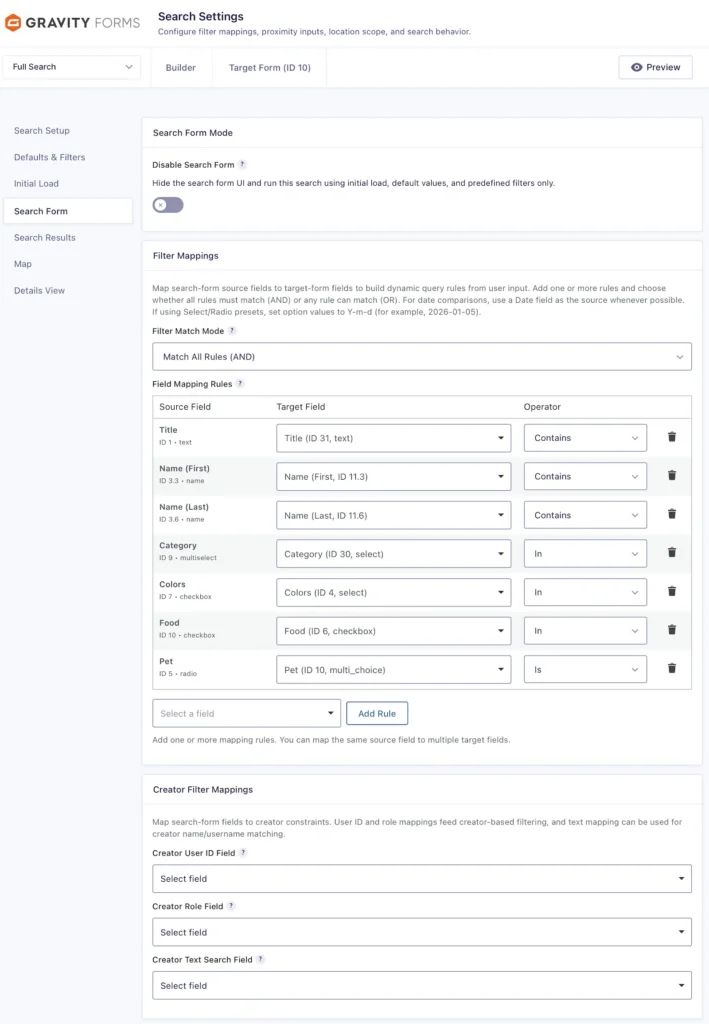Open the Food operator In dropdown
Viewport: 709px width, 1024px height.
point(586,631)
